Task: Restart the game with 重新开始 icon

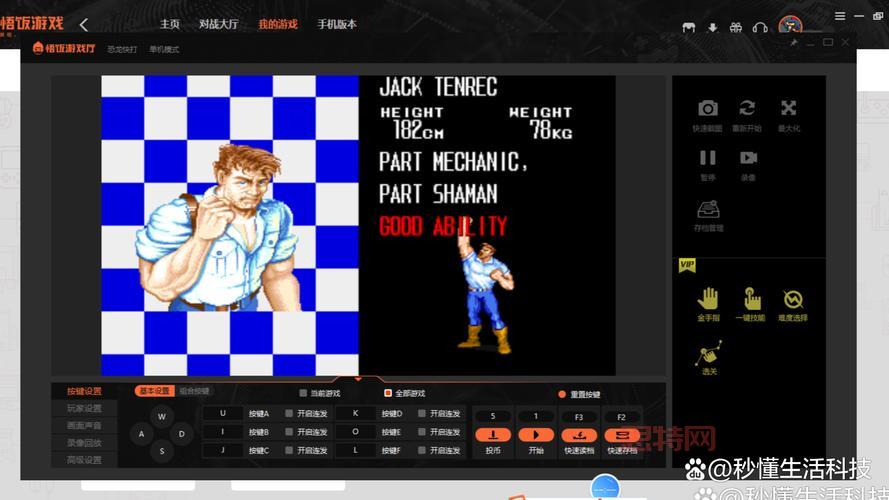Action: click(747, 108)
